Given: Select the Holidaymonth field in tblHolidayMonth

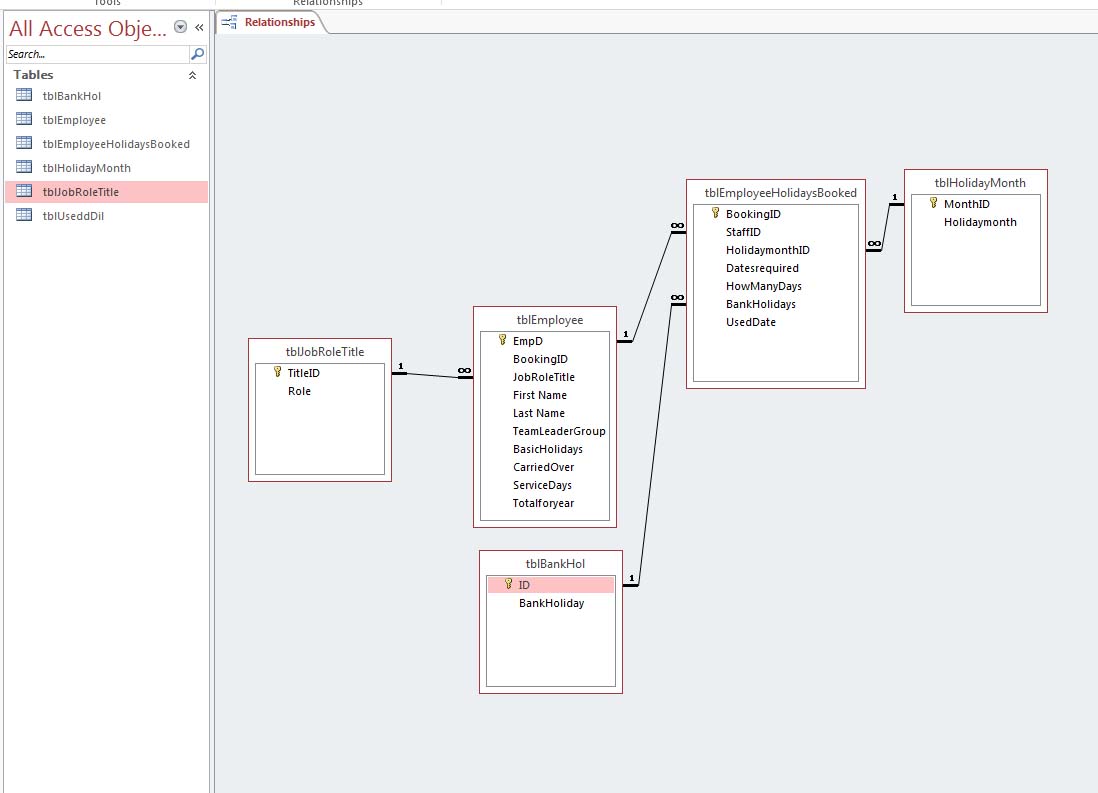Looking at the screenshot, I should (976, 222).
